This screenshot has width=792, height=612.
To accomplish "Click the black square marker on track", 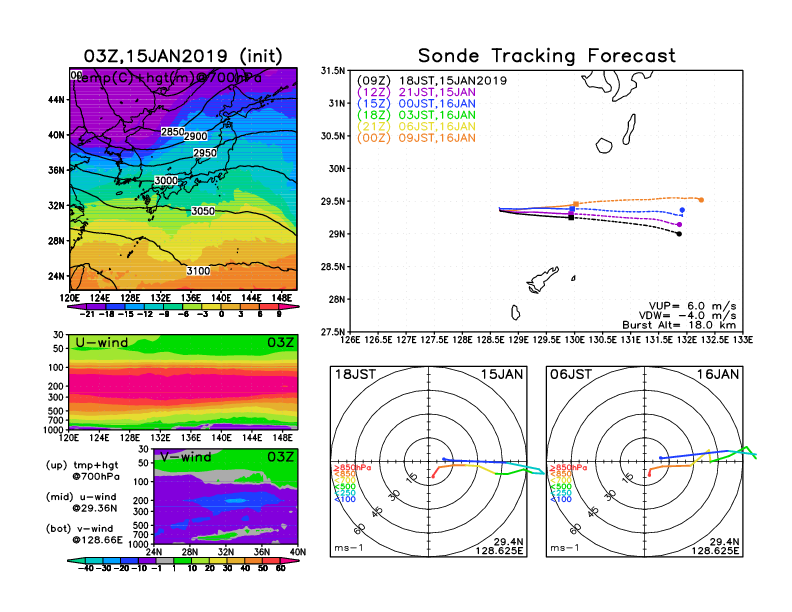I will coord(571,216).
